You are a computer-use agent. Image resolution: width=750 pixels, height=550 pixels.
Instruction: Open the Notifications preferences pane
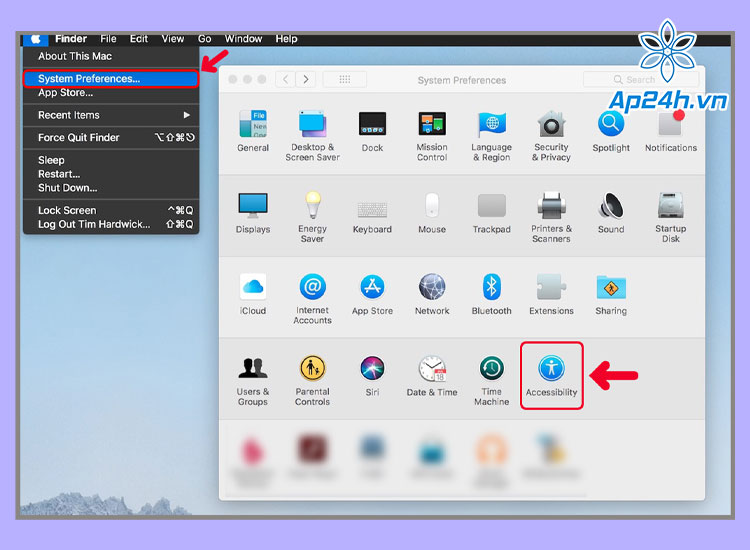coord(671,131)
